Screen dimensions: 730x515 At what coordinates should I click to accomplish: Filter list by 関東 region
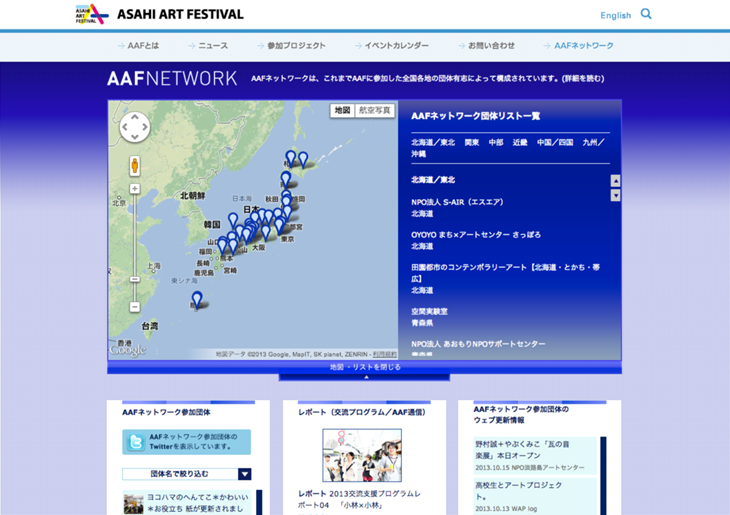472,142
